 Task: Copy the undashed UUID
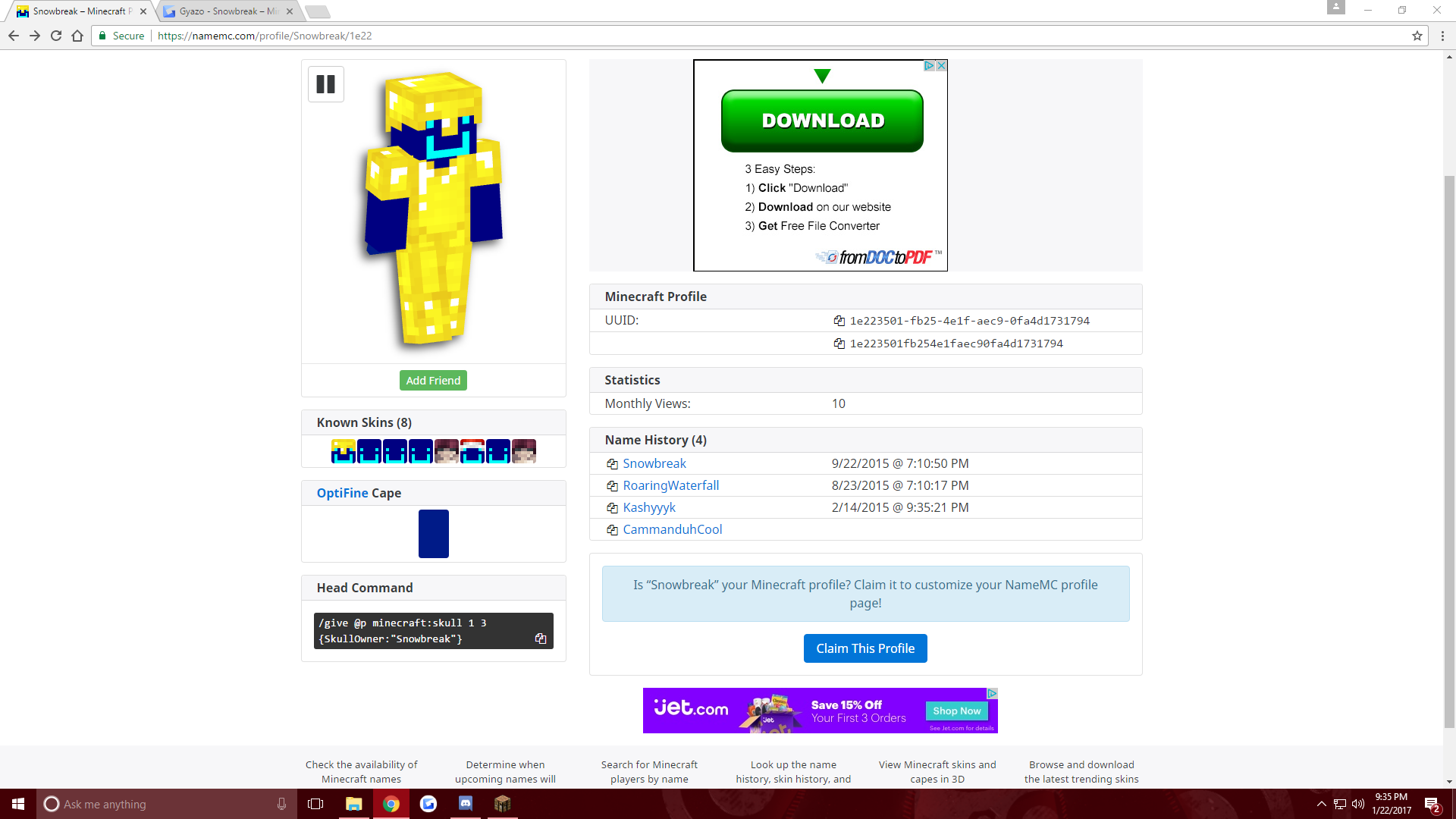point(839,344)
